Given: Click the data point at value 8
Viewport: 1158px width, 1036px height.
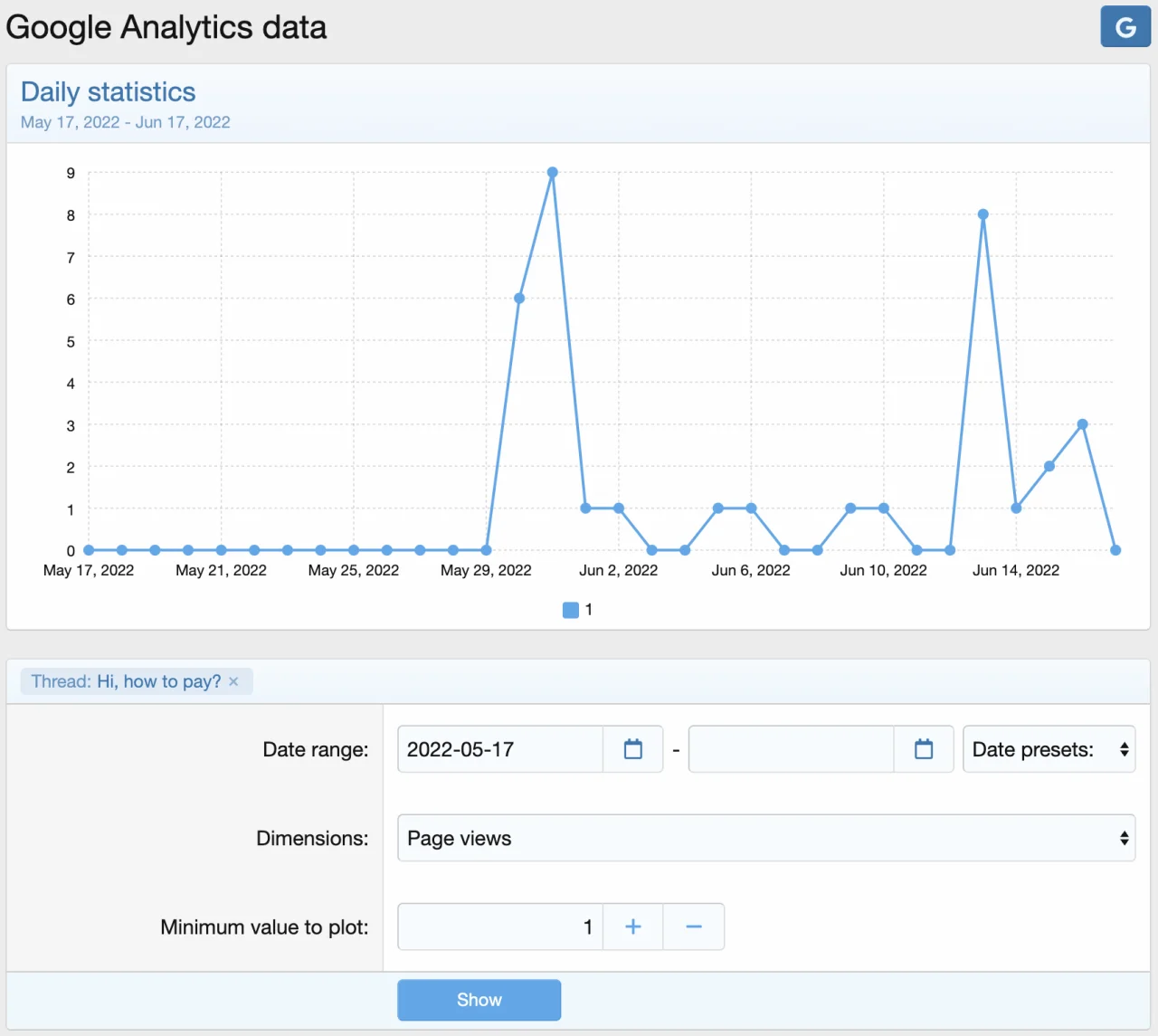Looking at the screenshot, I should [x=982, y=214].
